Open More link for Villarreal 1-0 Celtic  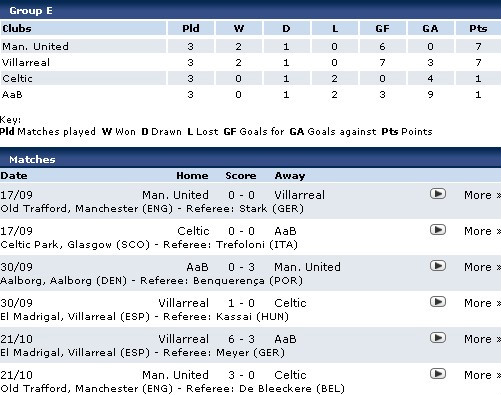tap(482, 303)
